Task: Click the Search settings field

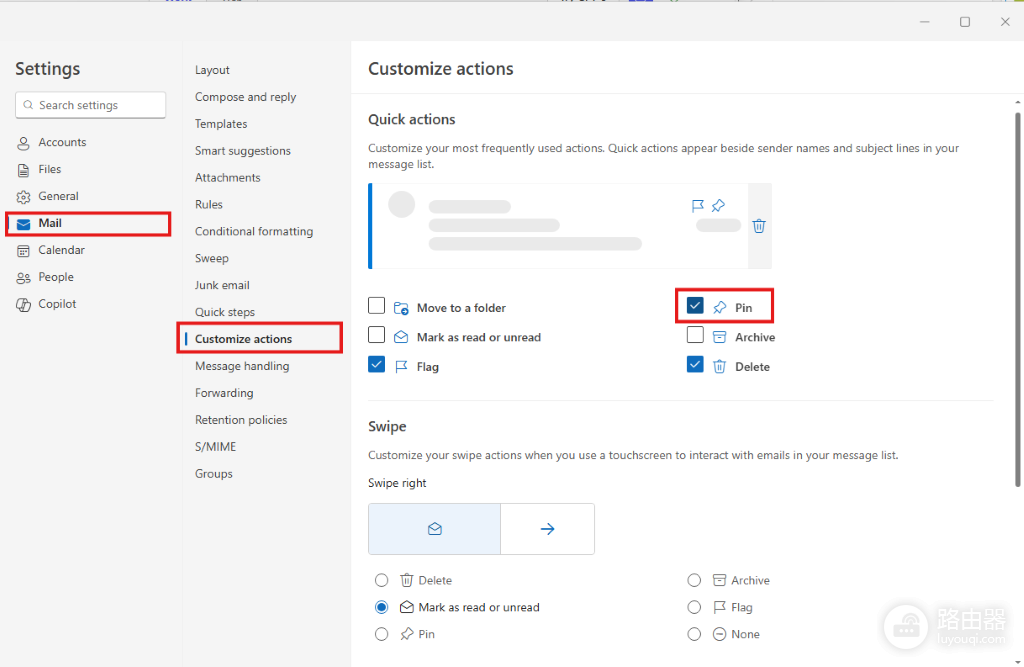Action: tap(91, 105)
